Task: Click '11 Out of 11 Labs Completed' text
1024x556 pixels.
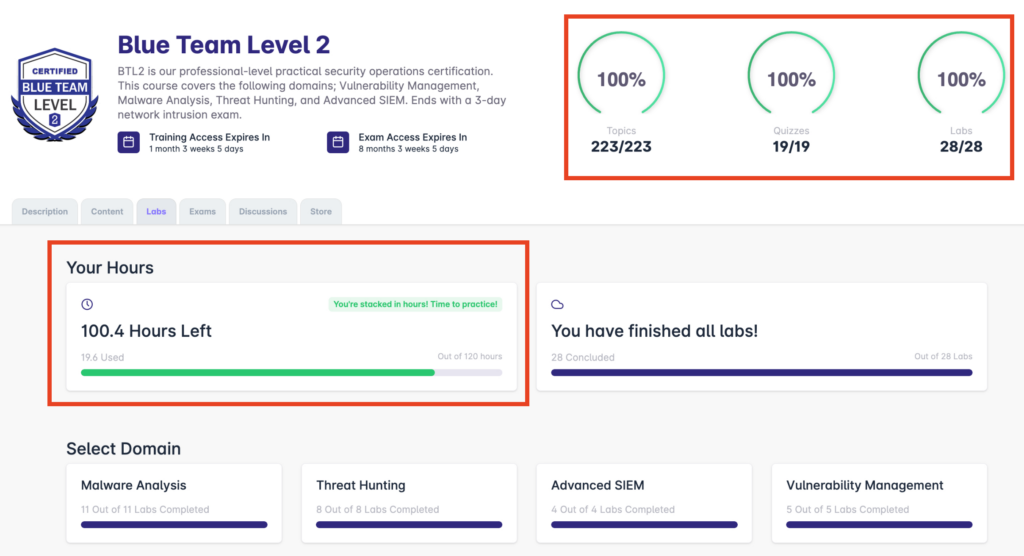Action: [145, 510]
